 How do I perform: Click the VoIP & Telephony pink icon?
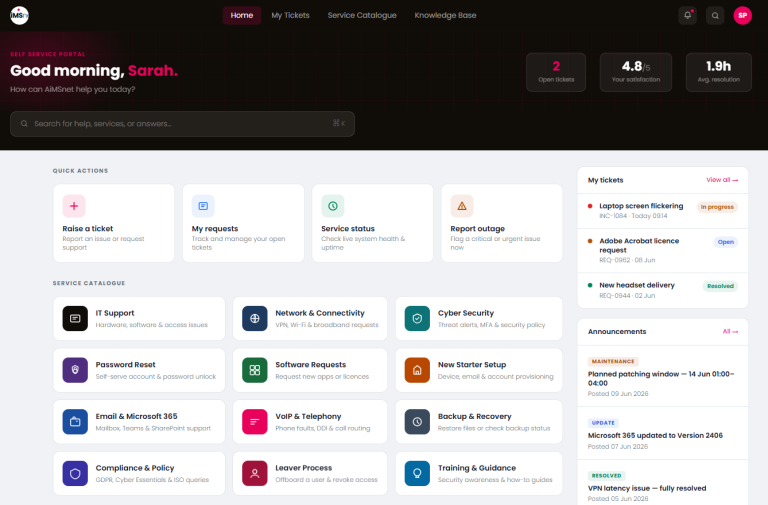pyautogui.click(x=255, y=422)
